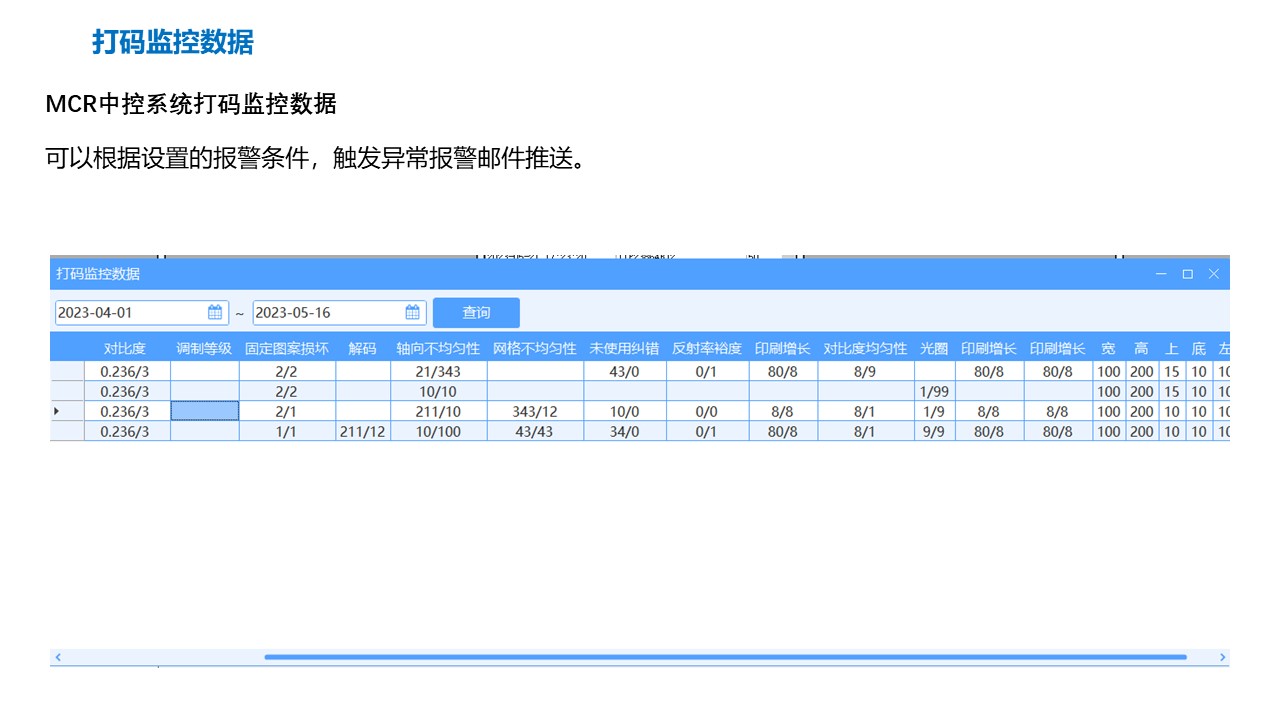Click the 未使用纠错 column header
The height and width of the screenshot is (720, 1280).
(x=624, y=348)
